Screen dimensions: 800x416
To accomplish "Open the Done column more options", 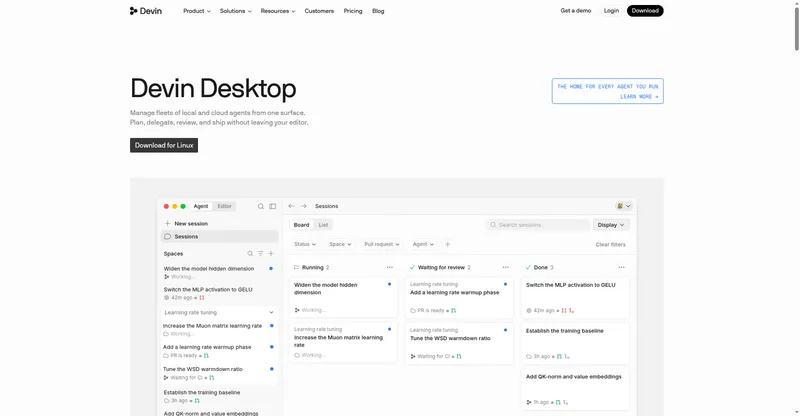I will [621, 267].
